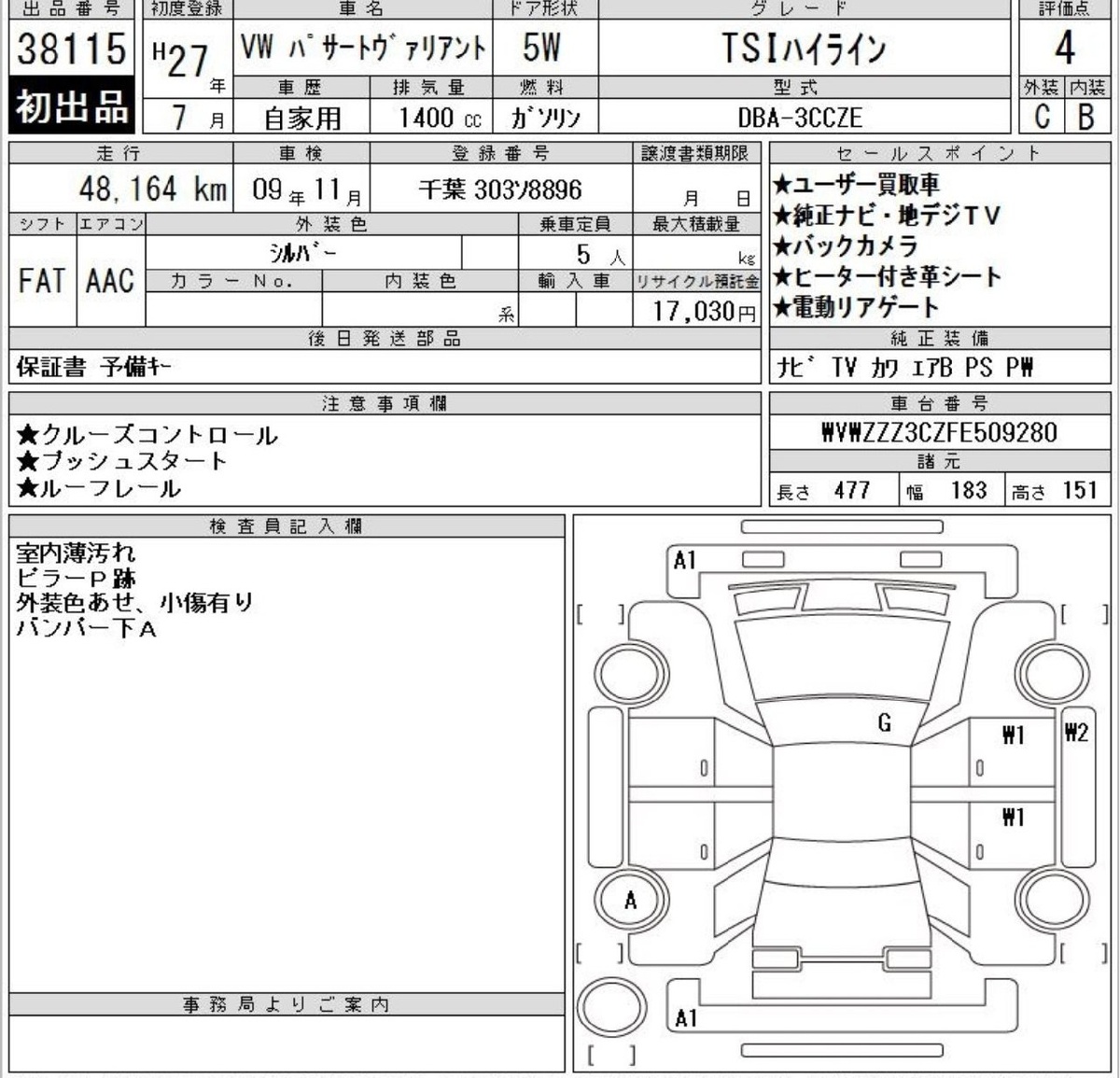The height and width of the screenshot is (1078, 1120).
Task: Click the G mark on the windshield
Action: pos(884,721)
